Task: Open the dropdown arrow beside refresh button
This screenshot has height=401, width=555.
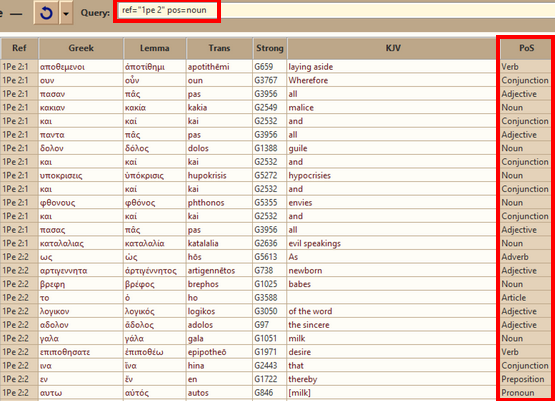Action: 66,13
